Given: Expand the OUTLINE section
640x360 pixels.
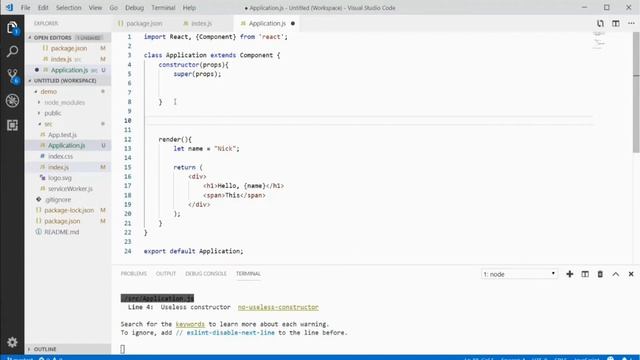Looking at the screenshot, I should point(67,349).
